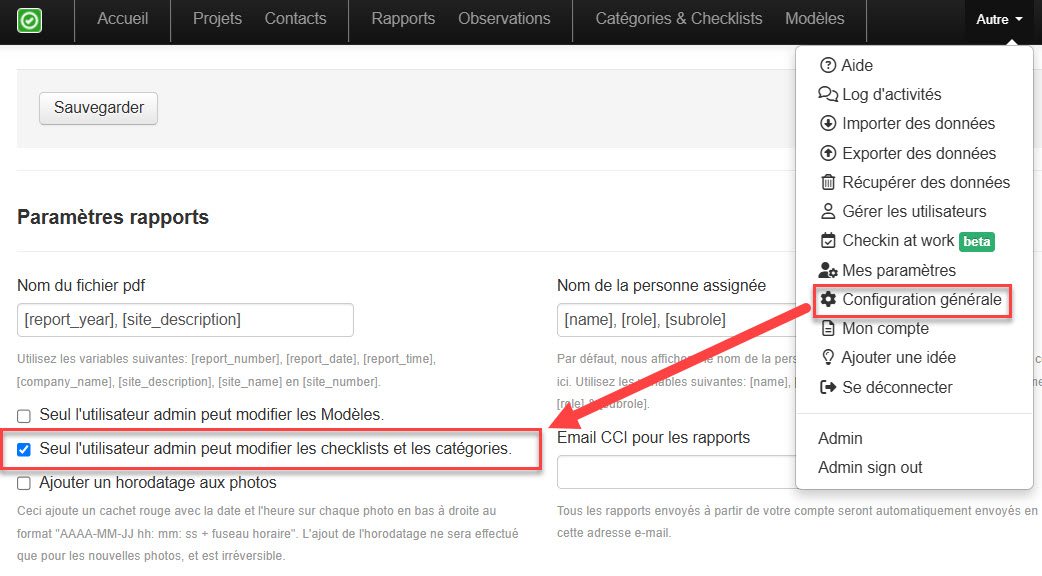Open Observations in the navigation bar
The height and width of the screenshot is (576, 1042).
[x=504, y=19]
